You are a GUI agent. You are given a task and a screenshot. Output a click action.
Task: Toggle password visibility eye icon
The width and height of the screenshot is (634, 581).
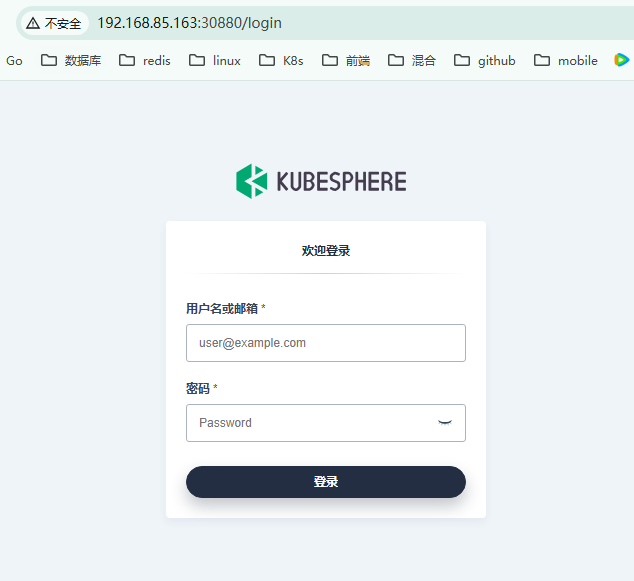445,423
